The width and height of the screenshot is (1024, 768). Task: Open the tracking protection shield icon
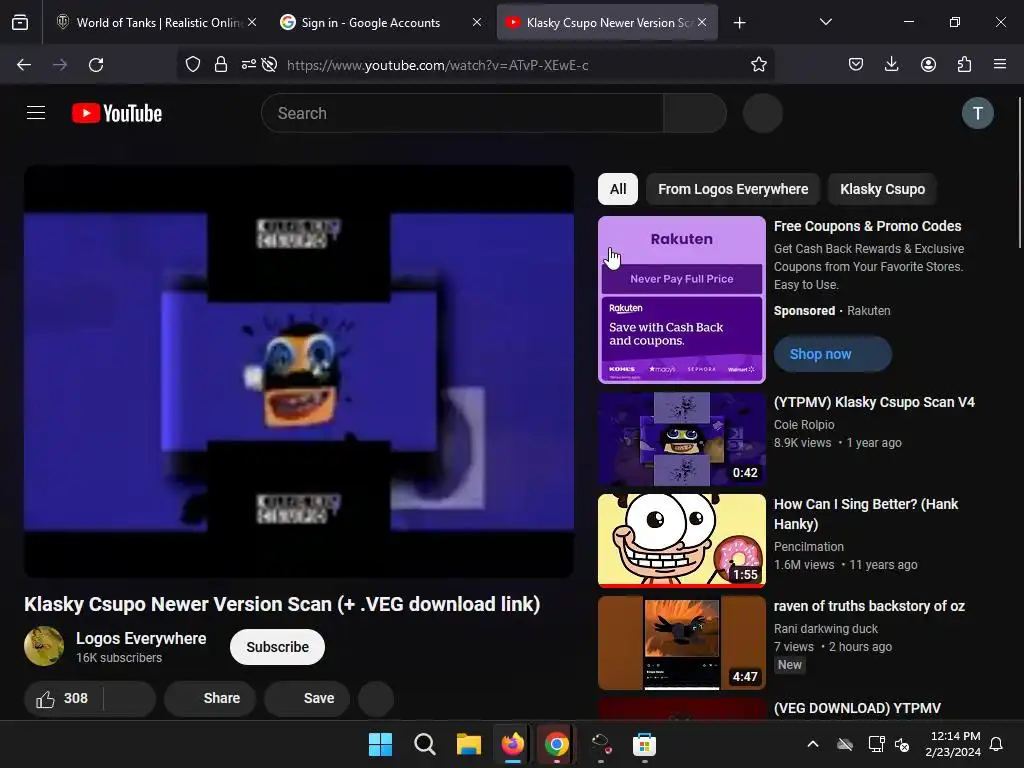tap(193, 65)
